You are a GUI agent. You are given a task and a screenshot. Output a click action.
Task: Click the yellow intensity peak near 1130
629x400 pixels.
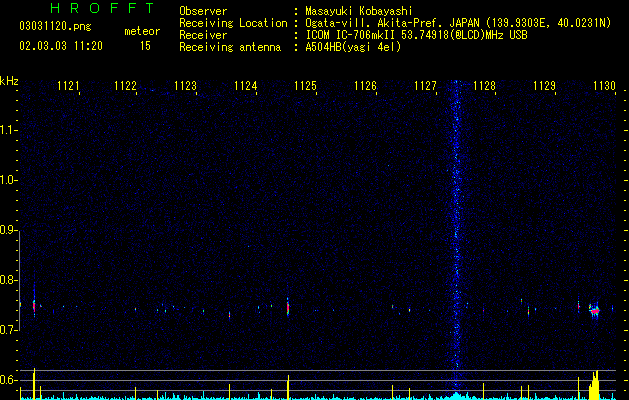[594, 385]
